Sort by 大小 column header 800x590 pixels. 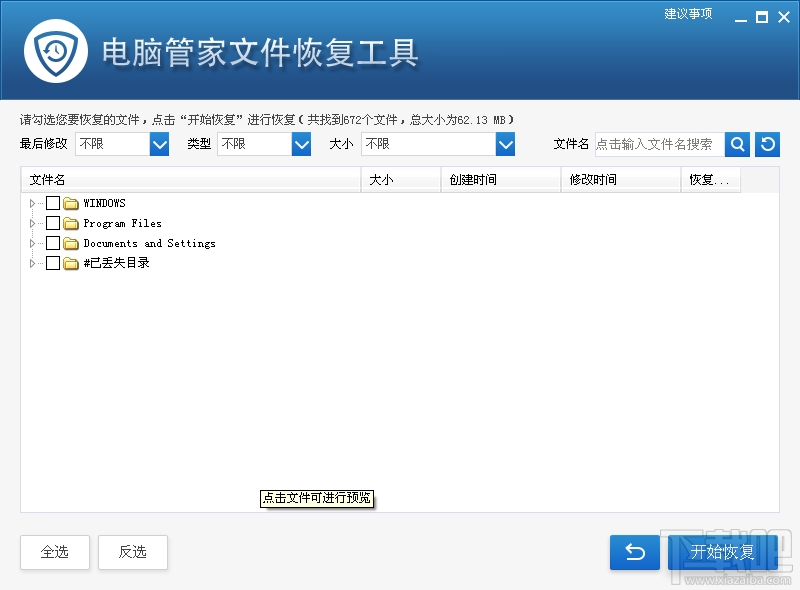click(401, 180)
